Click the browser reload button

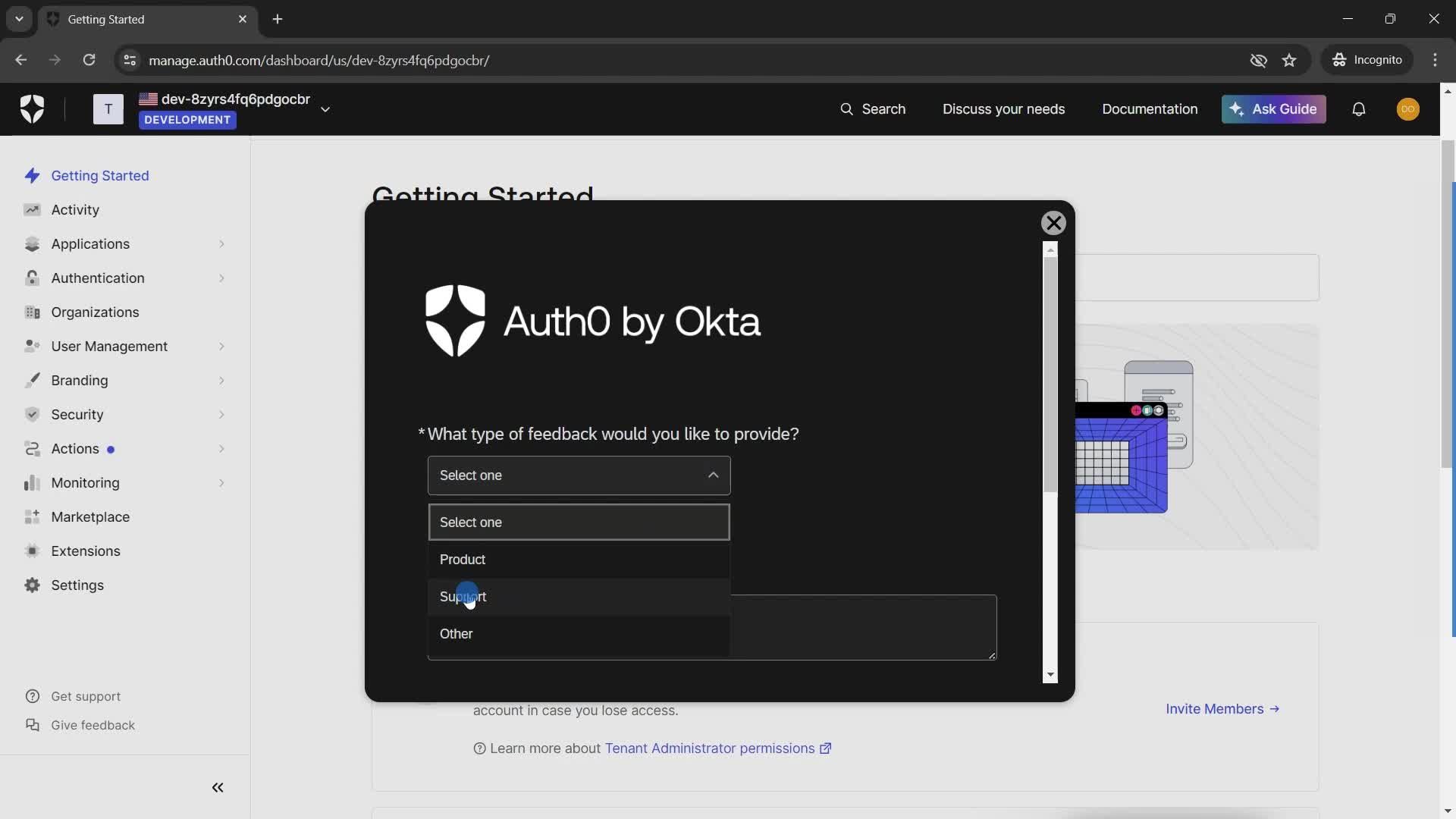pyautogui.click(x=89, y=60)
